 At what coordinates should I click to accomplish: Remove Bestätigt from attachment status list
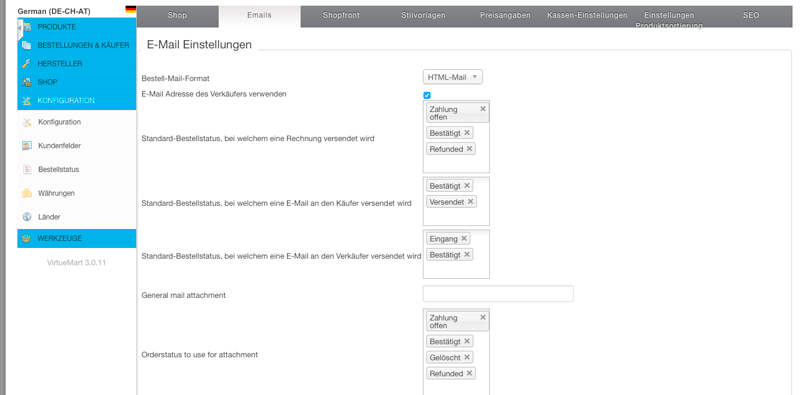coord(466,341)
